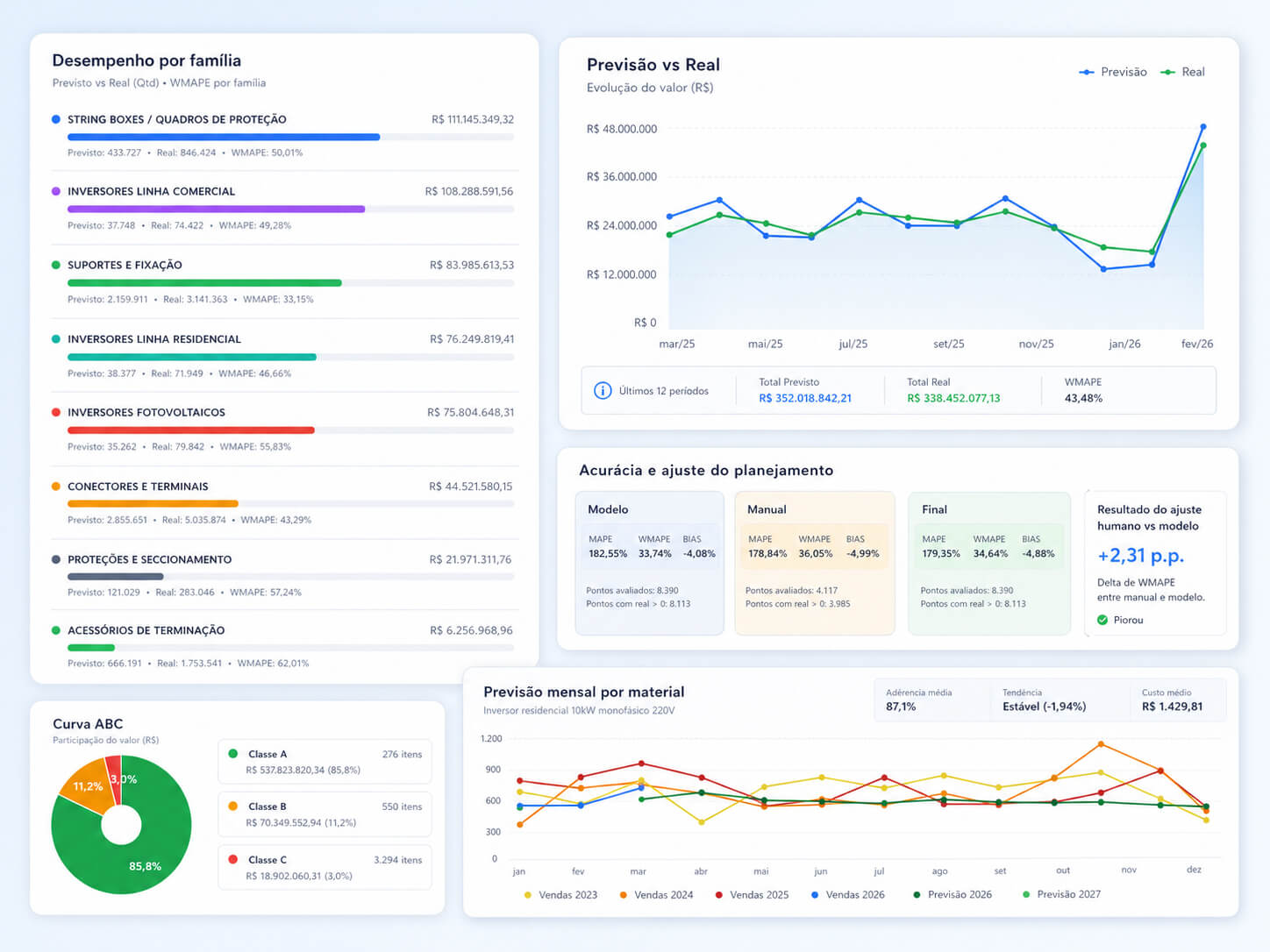
Task: Click the yellow dot for Vendas 2023
Action: (527, 895)
